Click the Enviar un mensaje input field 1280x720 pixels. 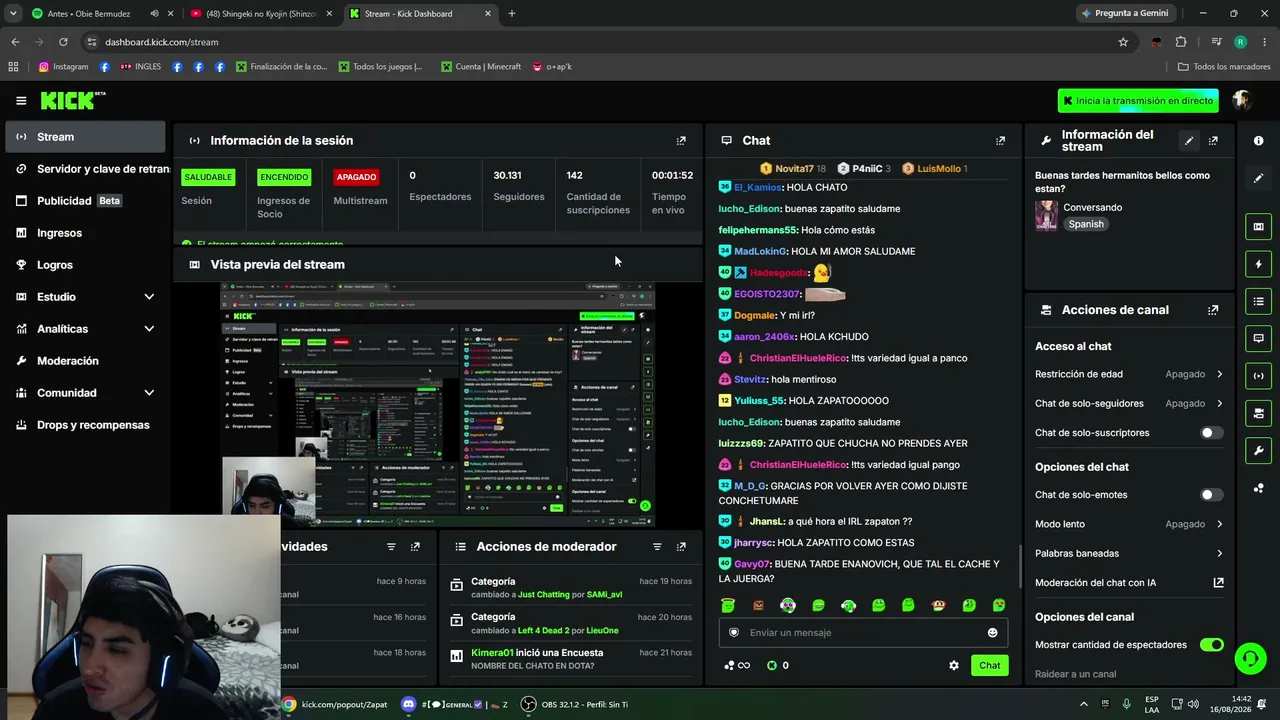862,632
